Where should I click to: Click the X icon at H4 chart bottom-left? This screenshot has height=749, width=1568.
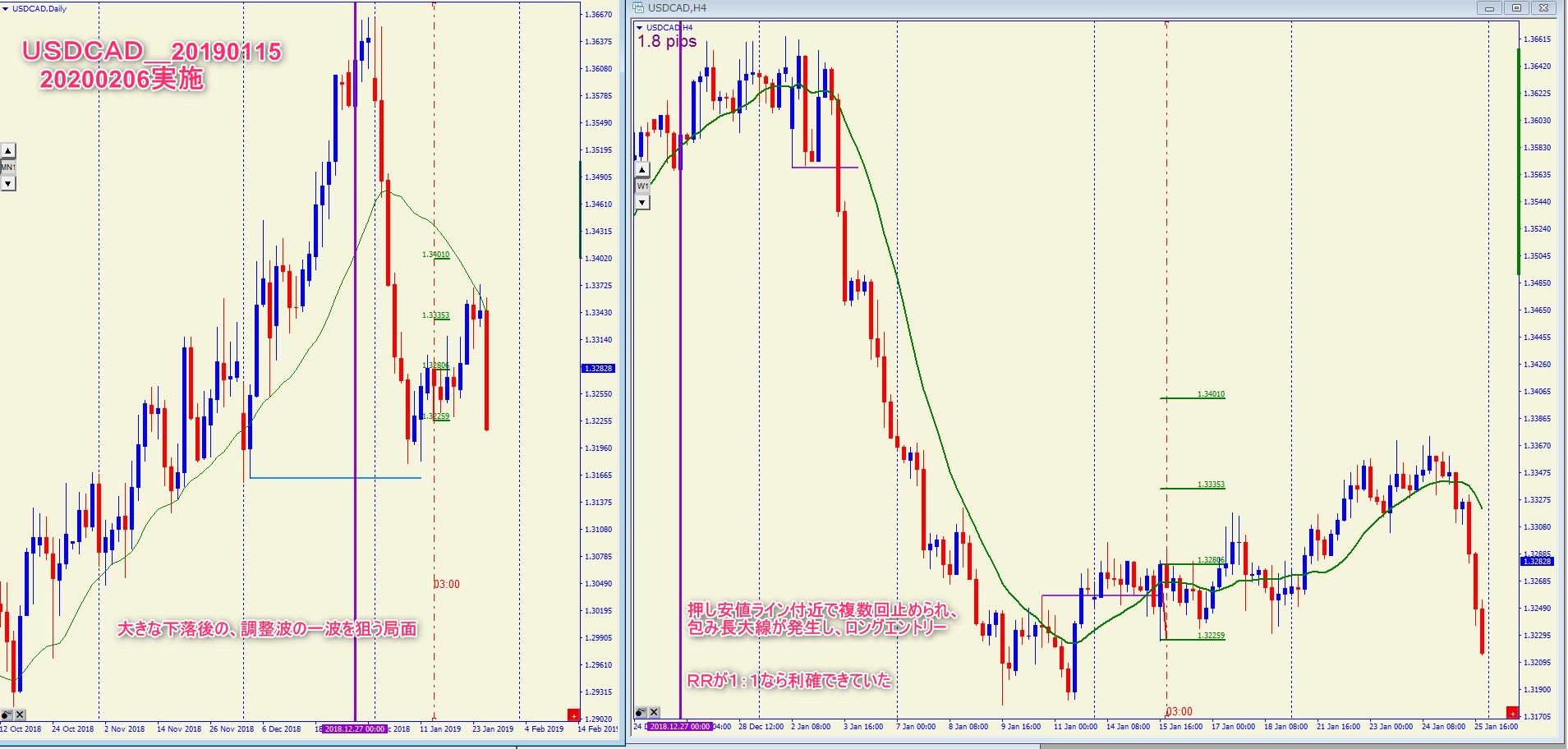click(655, 712)
